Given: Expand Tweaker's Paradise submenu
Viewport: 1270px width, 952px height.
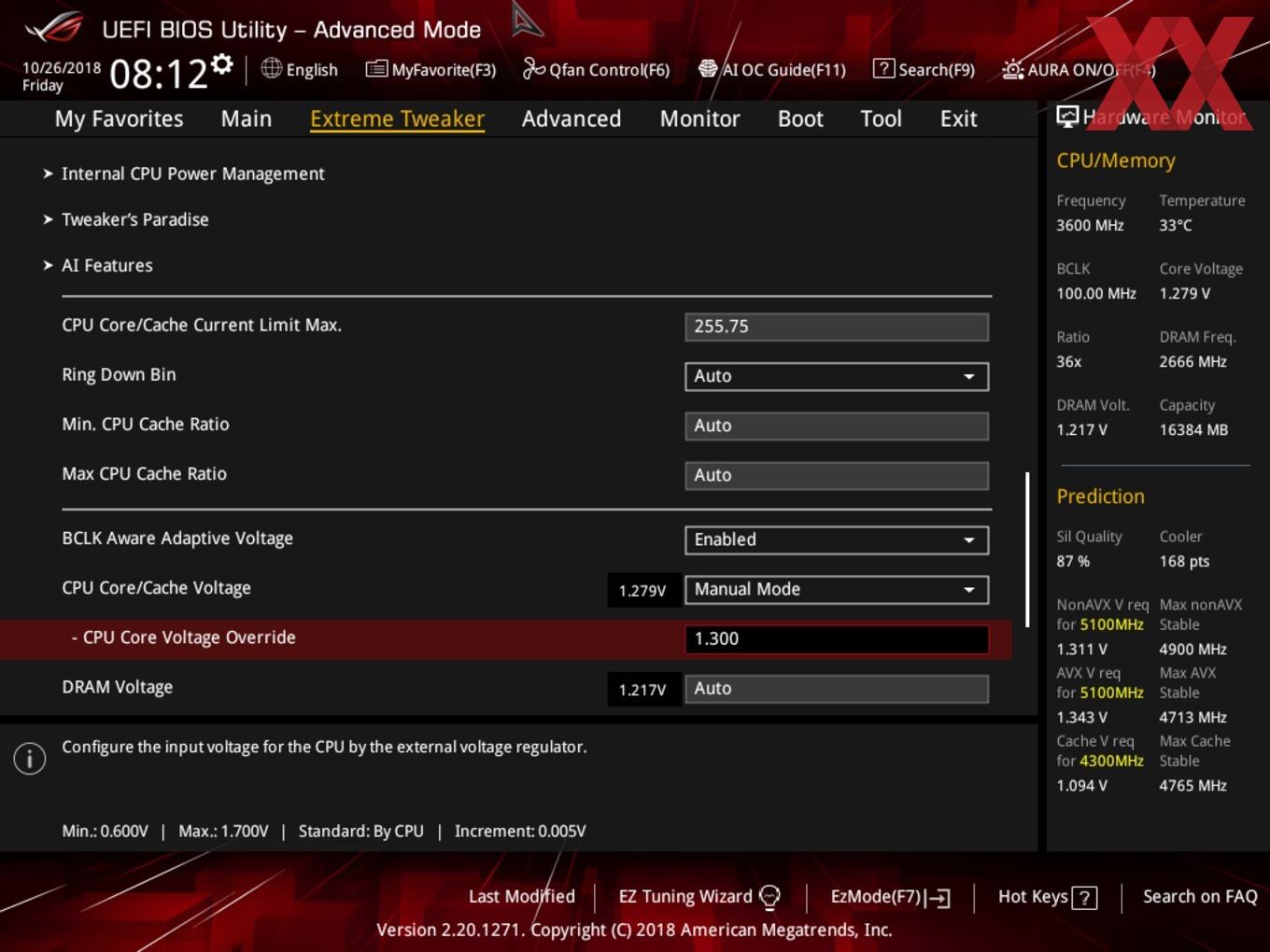Looking at the screenshot, I should (x=134, y=219).
